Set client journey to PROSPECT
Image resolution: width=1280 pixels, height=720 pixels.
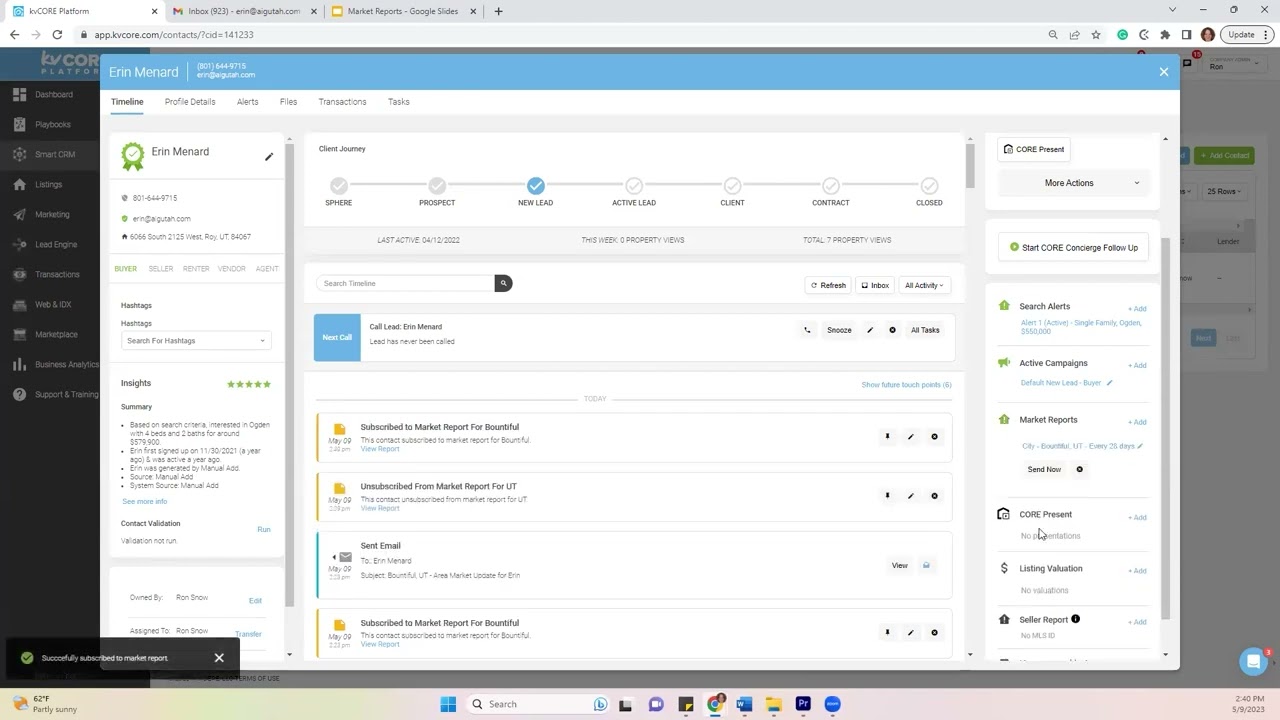pyautogui.click(x=437, y=186)
